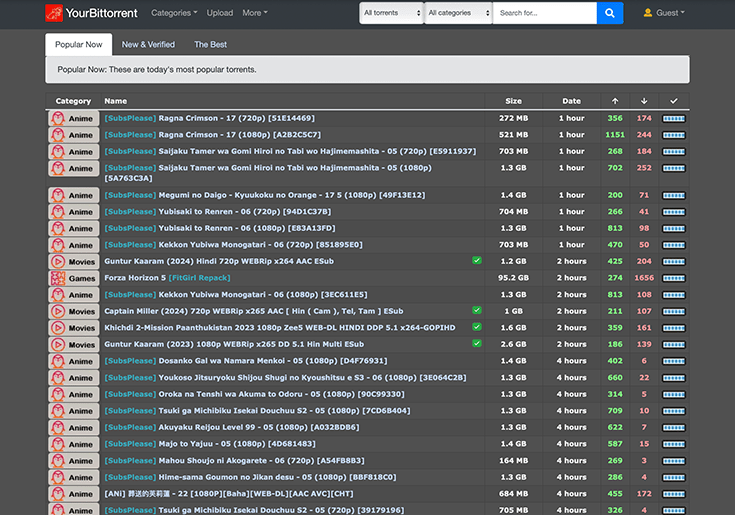Click Anime category icon for Megumi no Daigo row
Screen dimensions: 735x515
pyautogui.click(x=58, y=195)
